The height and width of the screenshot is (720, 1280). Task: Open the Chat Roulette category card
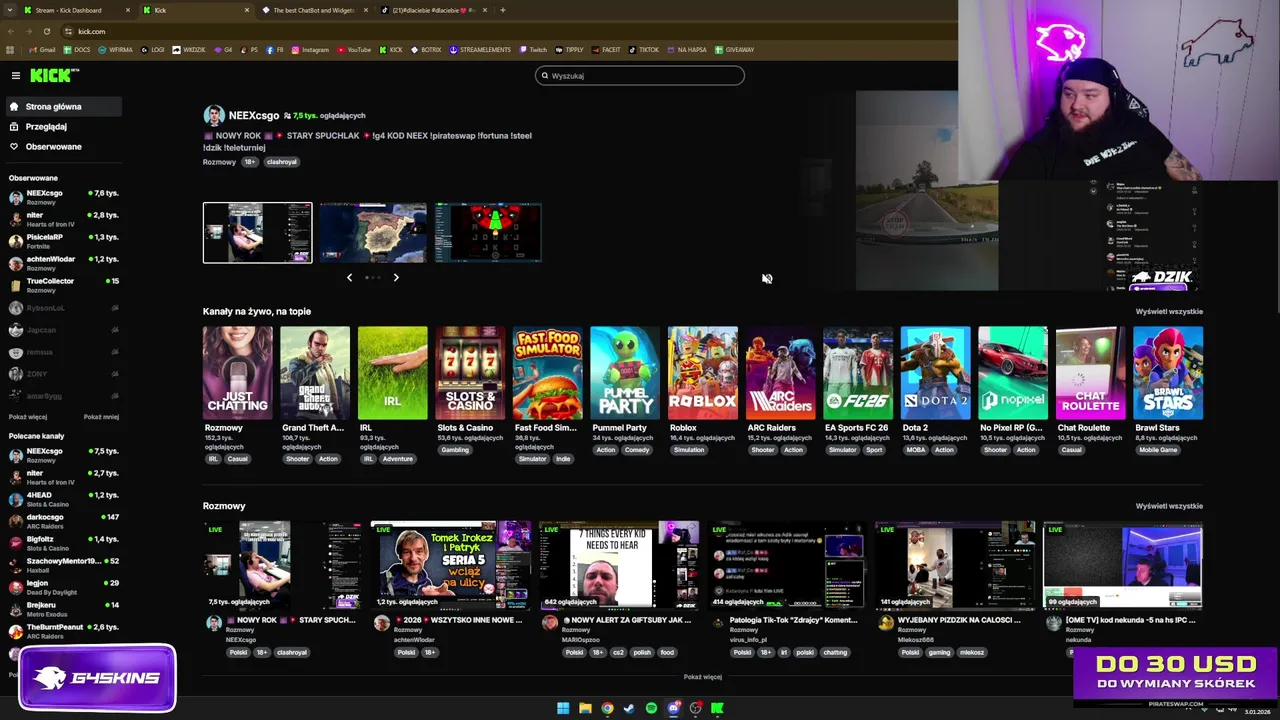pyautogui.click(x=1090, y=373)
